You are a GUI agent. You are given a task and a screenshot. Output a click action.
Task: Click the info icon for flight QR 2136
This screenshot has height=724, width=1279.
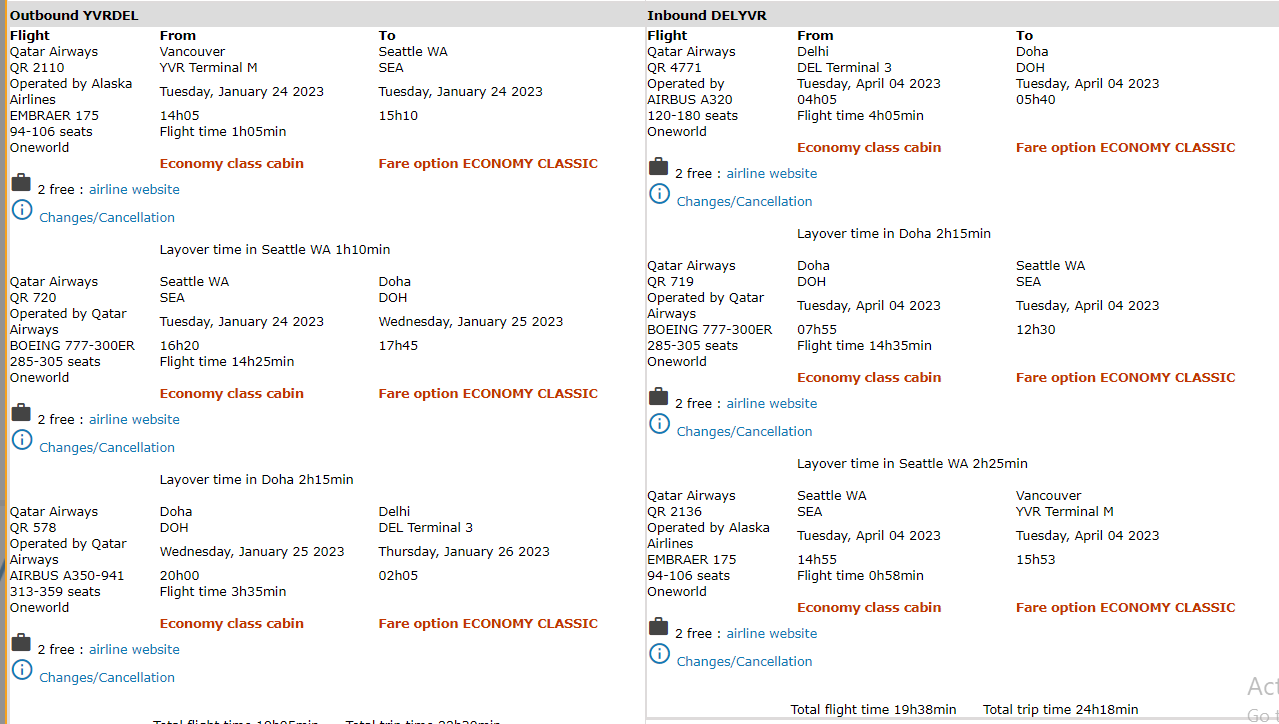(x=659, y=654)
